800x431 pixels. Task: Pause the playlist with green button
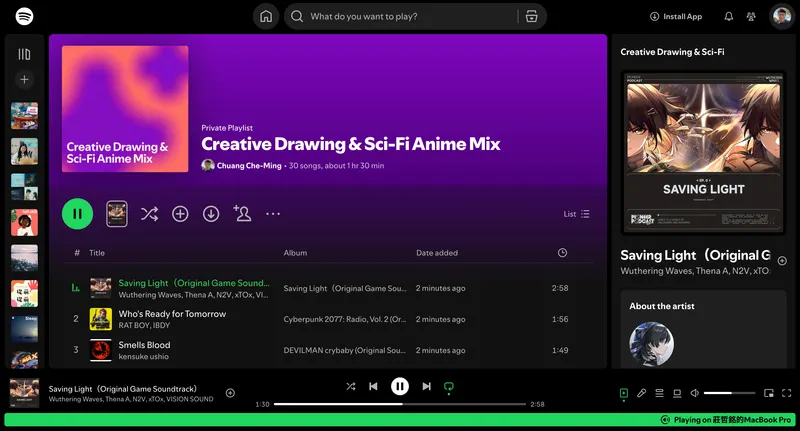(x=78, y=214)
